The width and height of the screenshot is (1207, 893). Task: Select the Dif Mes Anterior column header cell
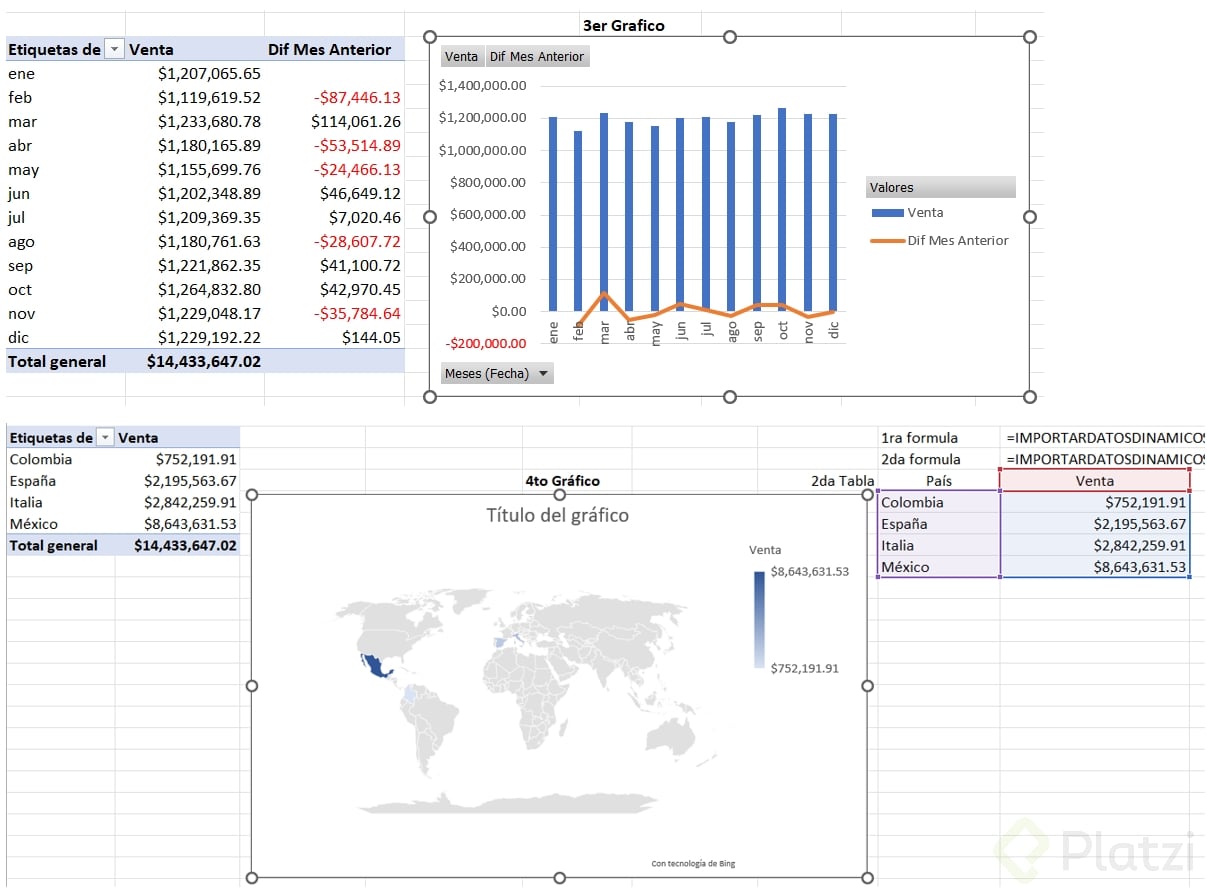coord(334,49)
